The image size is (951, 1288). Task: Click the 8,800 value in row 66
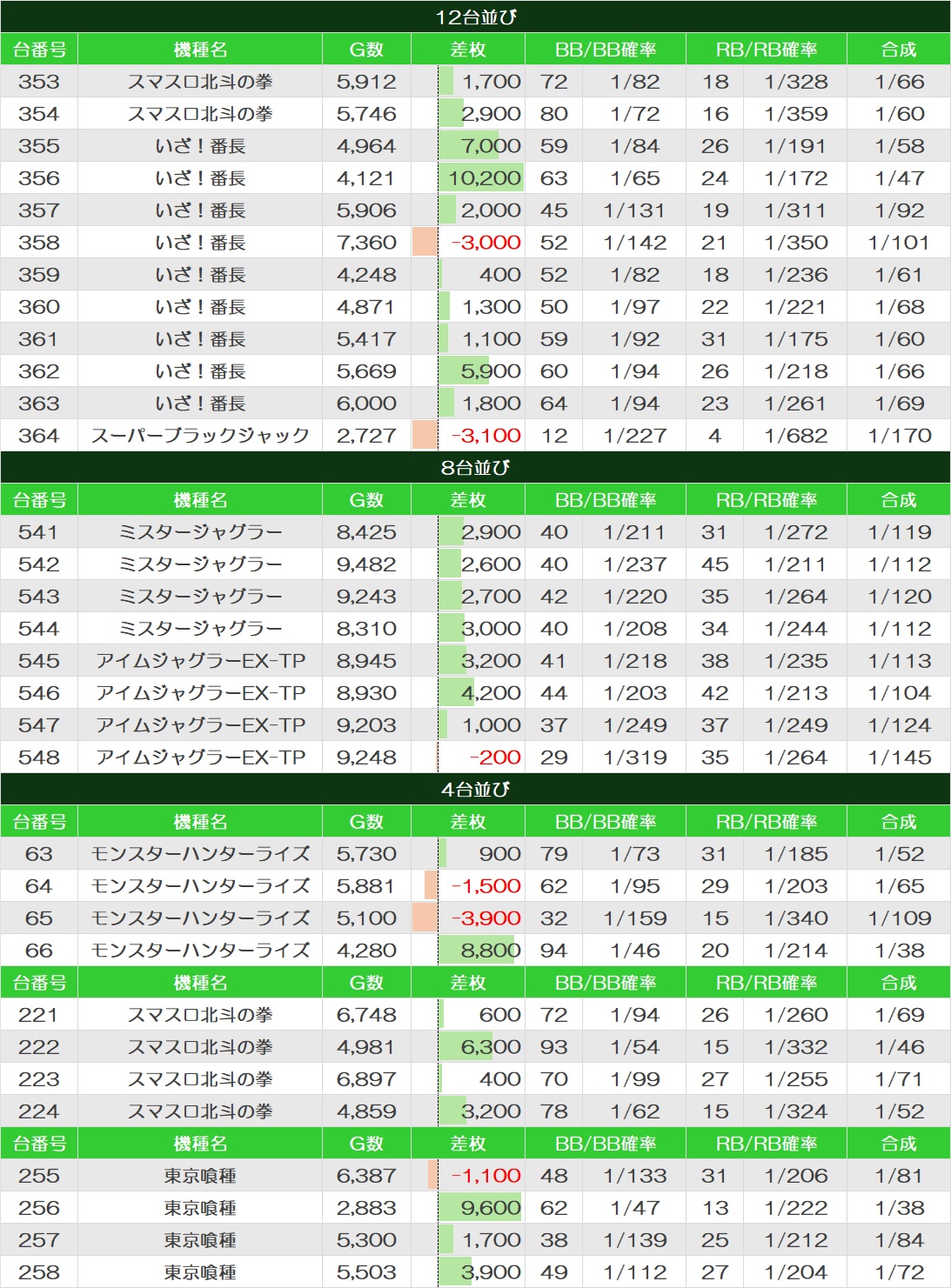click(x=491, y=951)
